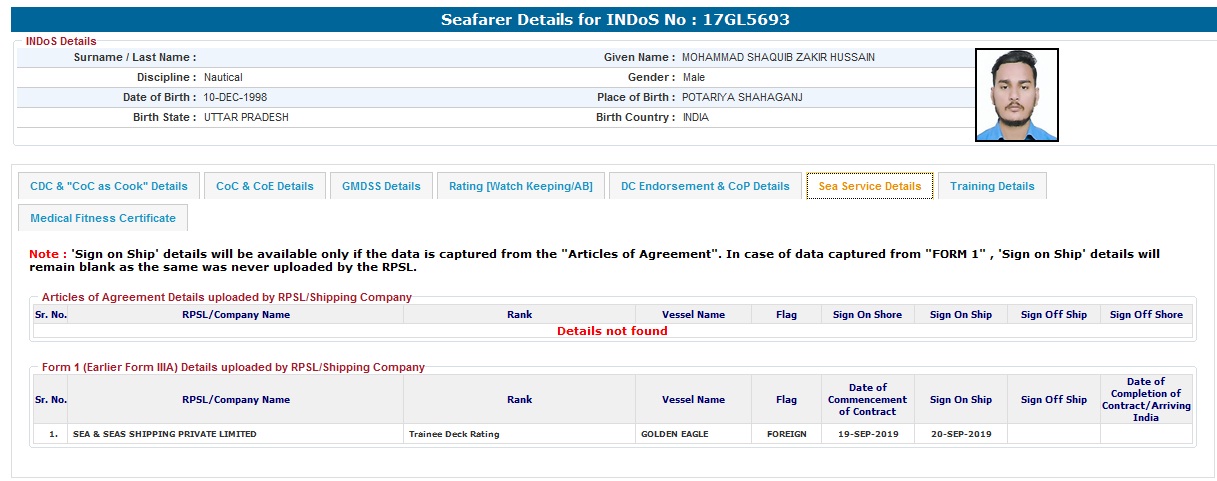Select the Rating [Watch Keeping/AB] tab
The height and width of the screenshot is (481, 1217).
pyautogui.click(x=520, y=186)
